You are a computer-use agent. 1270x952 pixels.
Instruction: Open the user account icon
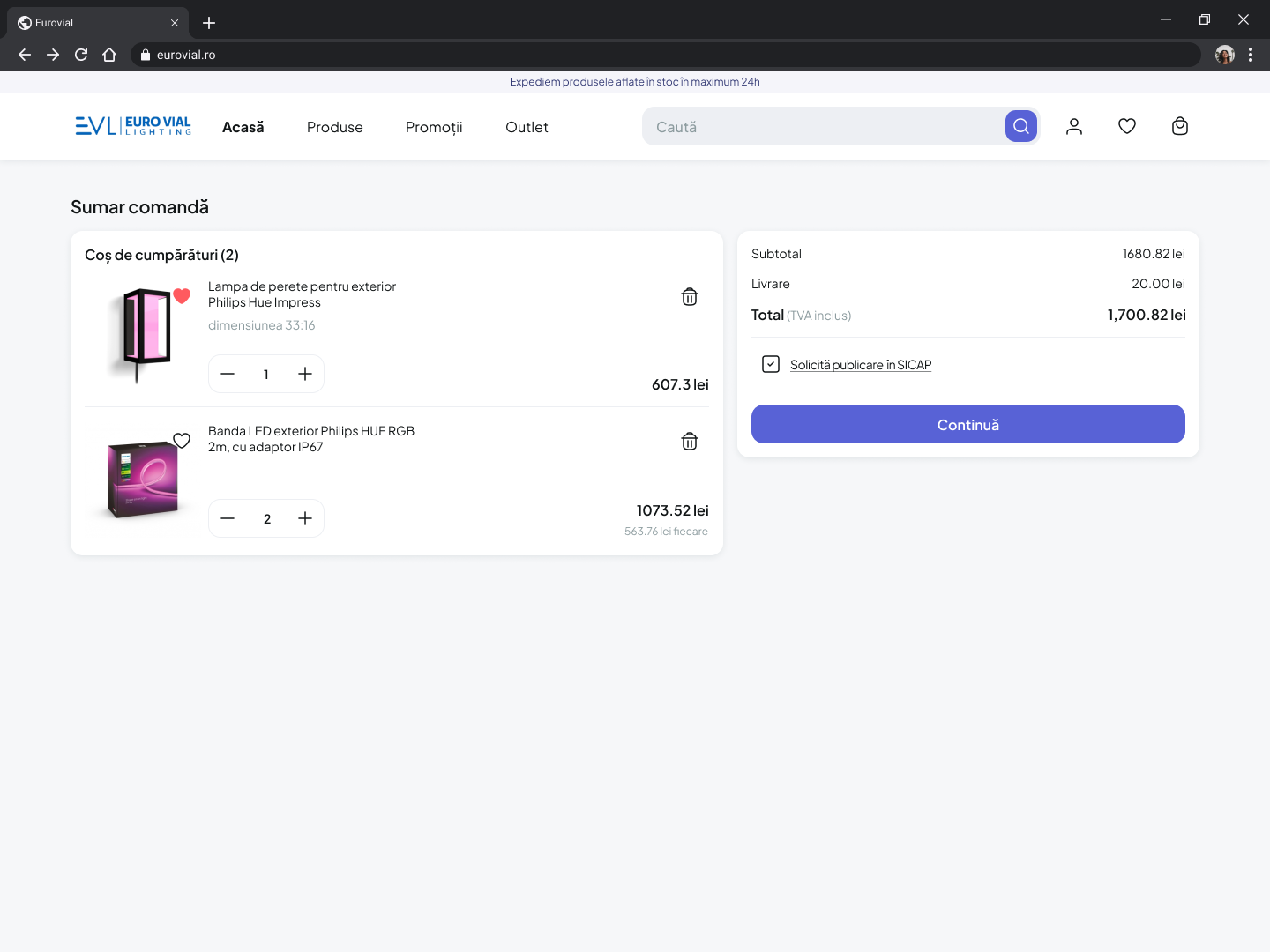pos(1074,126)
